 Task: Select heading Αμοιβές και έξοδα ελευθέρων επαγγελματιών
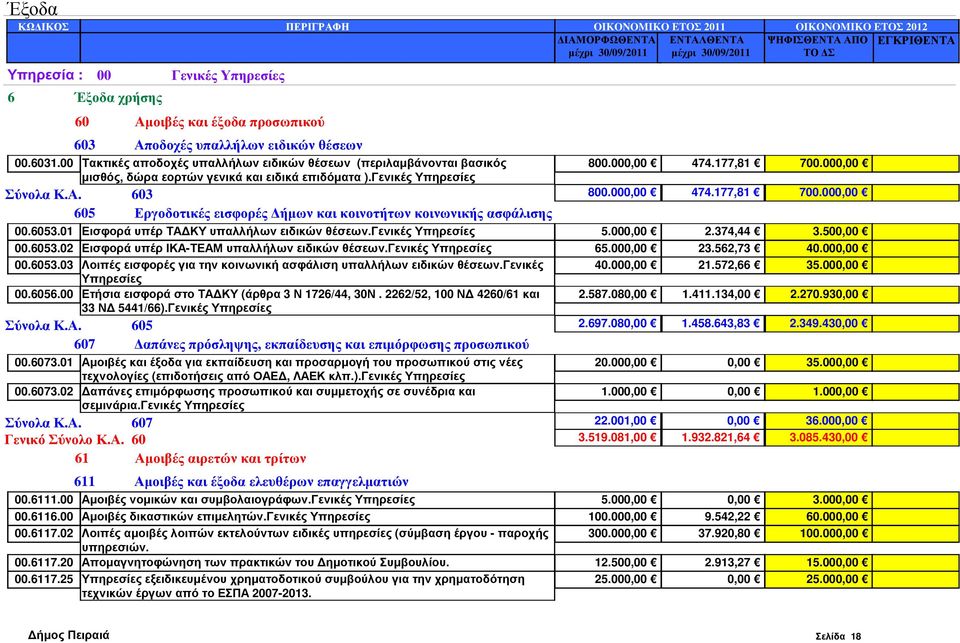click(271, 482)
